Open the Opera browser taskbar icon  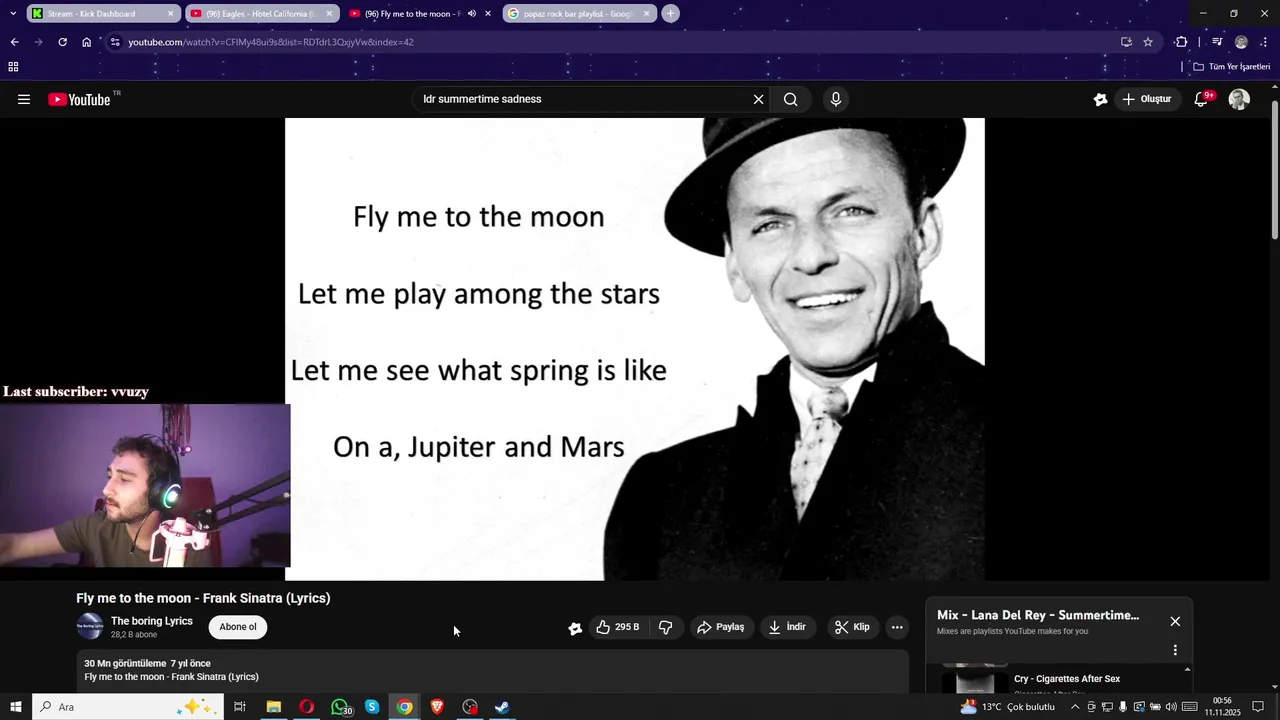(x=306, y=707)
